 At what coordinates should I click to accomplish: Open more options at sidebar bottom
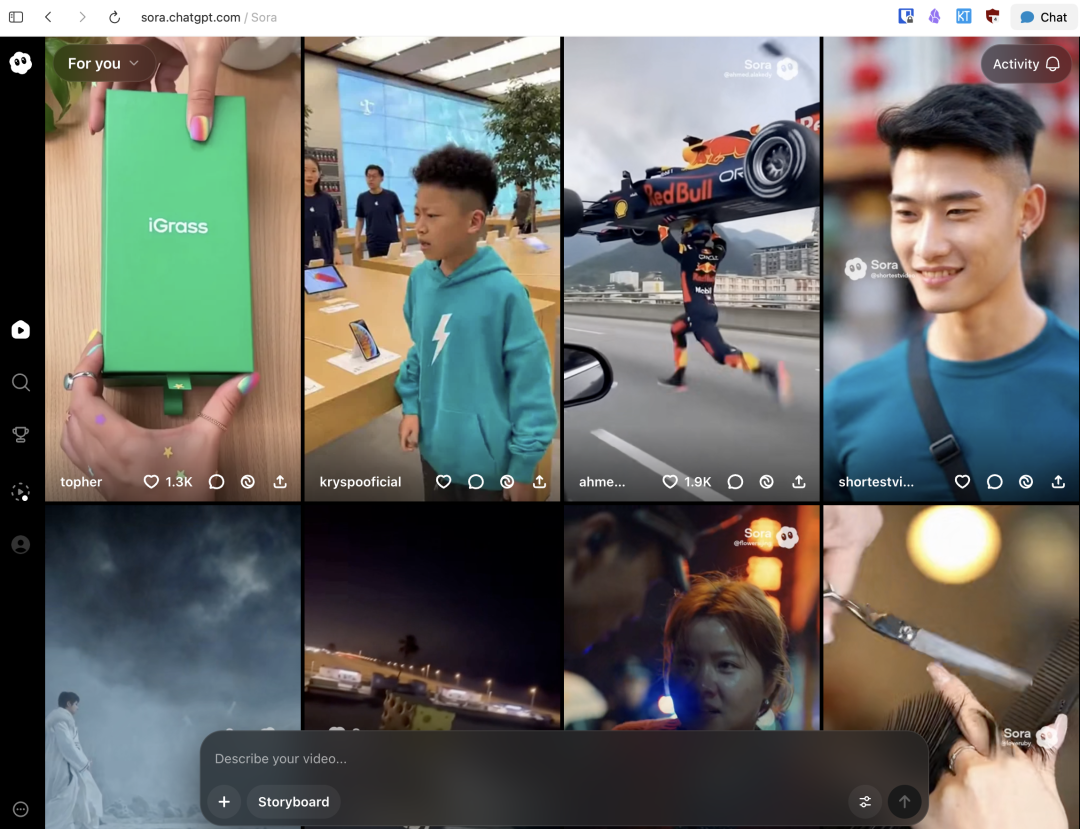point(21,809)
